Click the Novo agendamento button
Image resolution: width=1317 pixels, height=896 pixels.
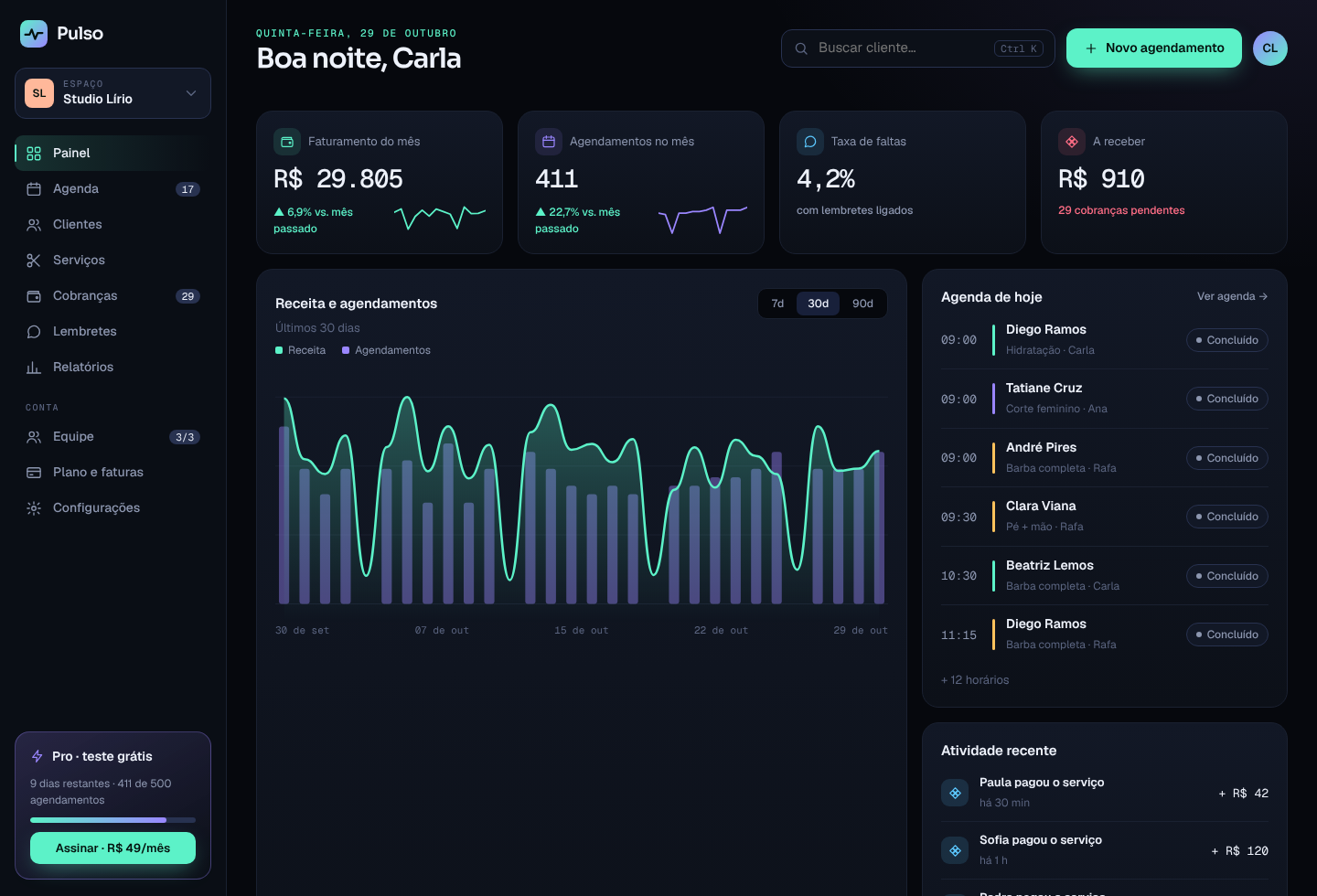[1154, 48]
